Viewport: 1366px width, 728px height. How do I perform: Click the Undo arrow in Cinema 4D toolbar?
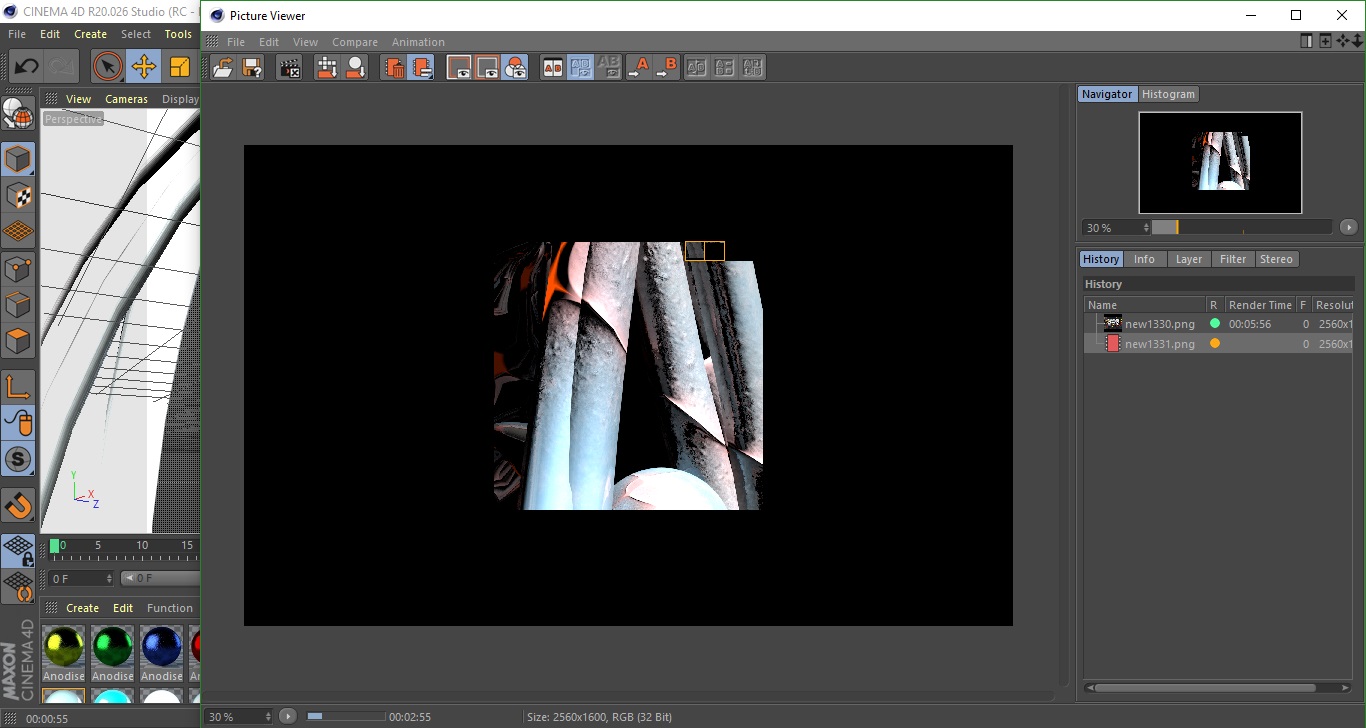pyautogui.click(x=25, y=67)
